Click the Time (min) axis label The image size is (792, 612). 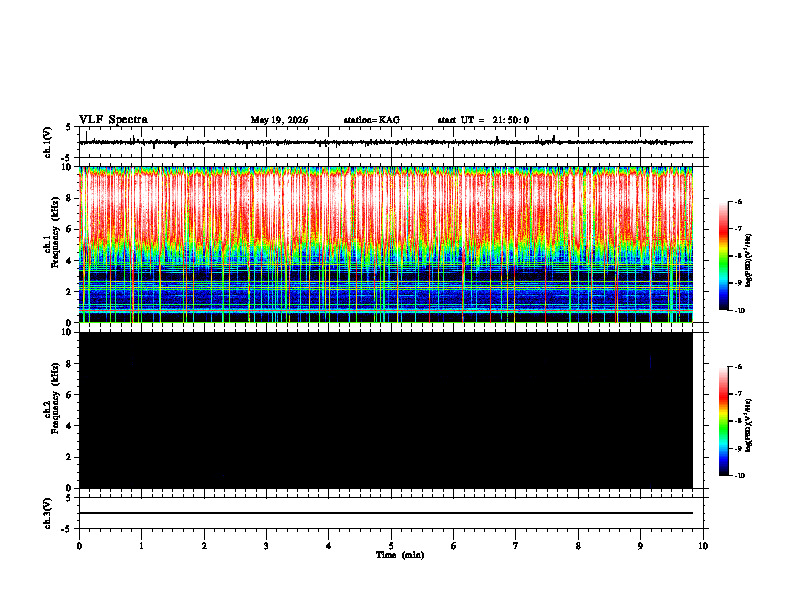pos(400,555)
